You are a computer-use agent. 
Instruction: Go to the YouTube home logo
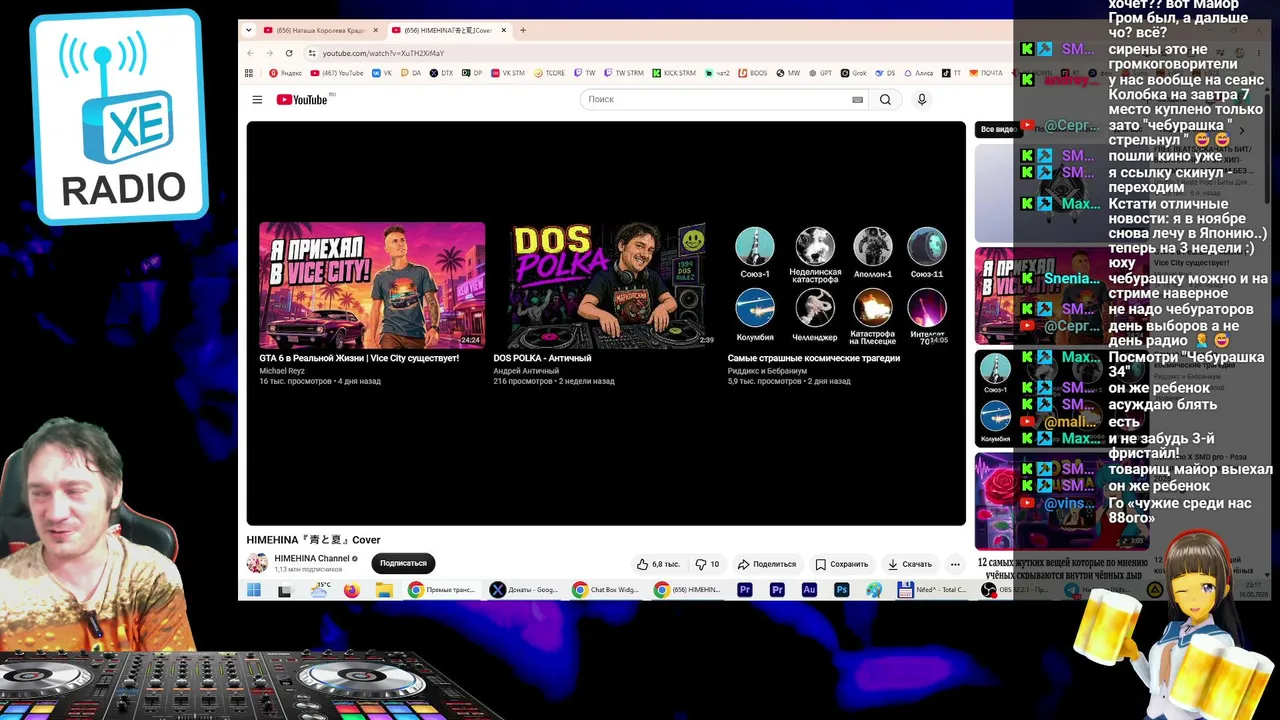303,99
